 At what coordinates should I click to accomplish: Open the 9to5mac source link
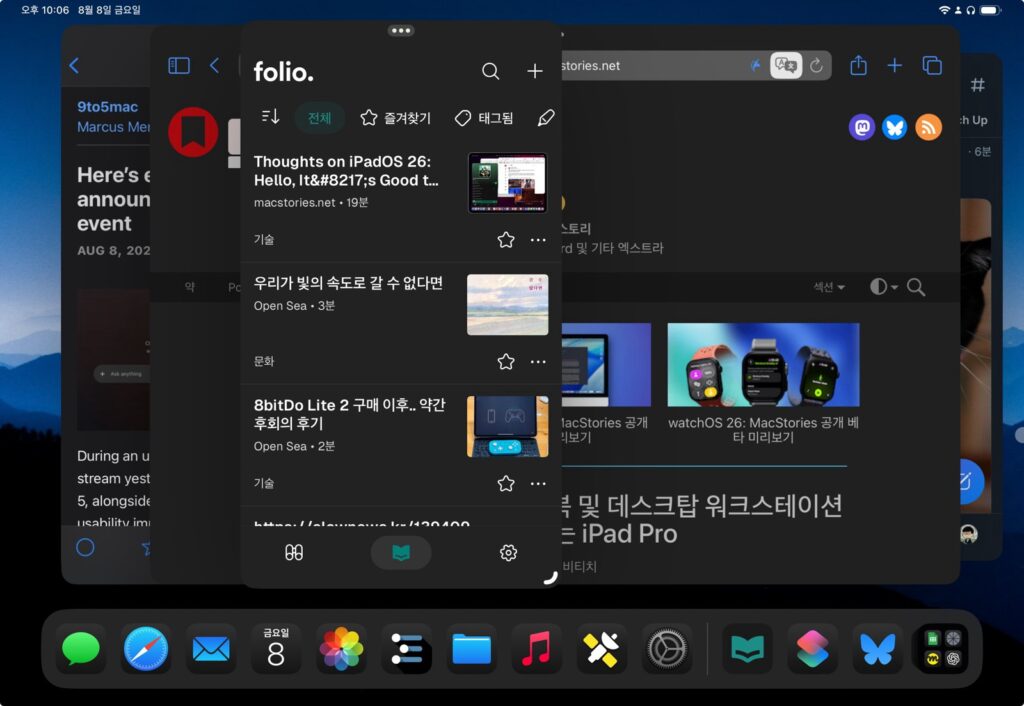[x=108, y=106]
